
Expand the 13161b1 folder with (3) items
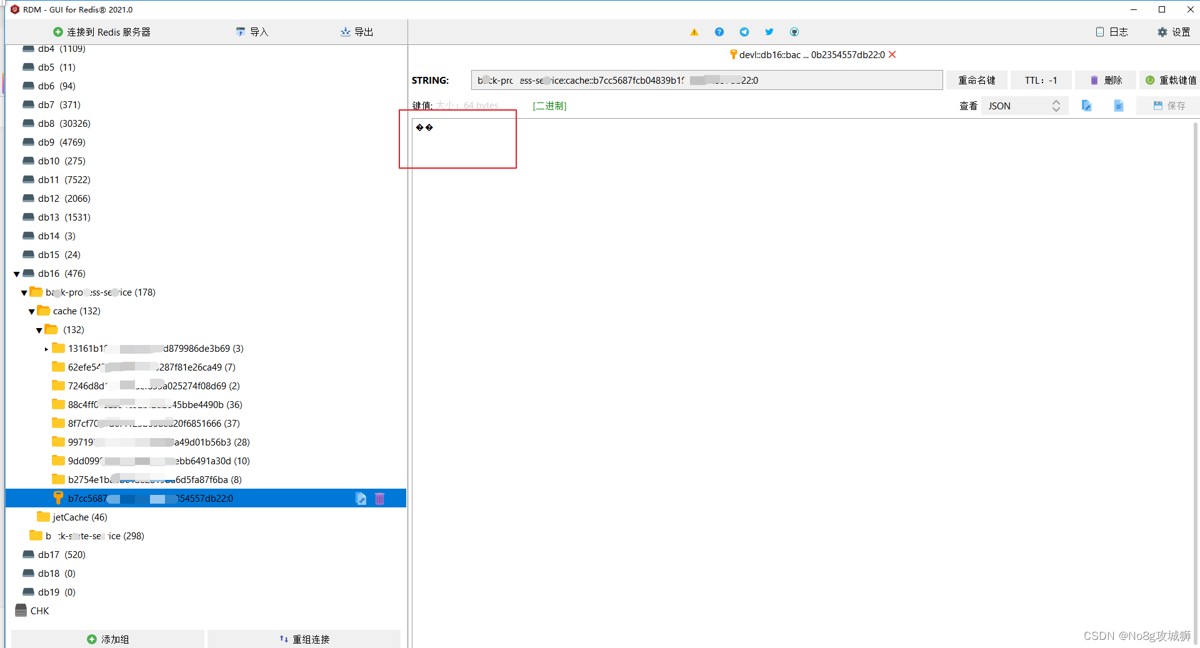(x=46, y=349)
